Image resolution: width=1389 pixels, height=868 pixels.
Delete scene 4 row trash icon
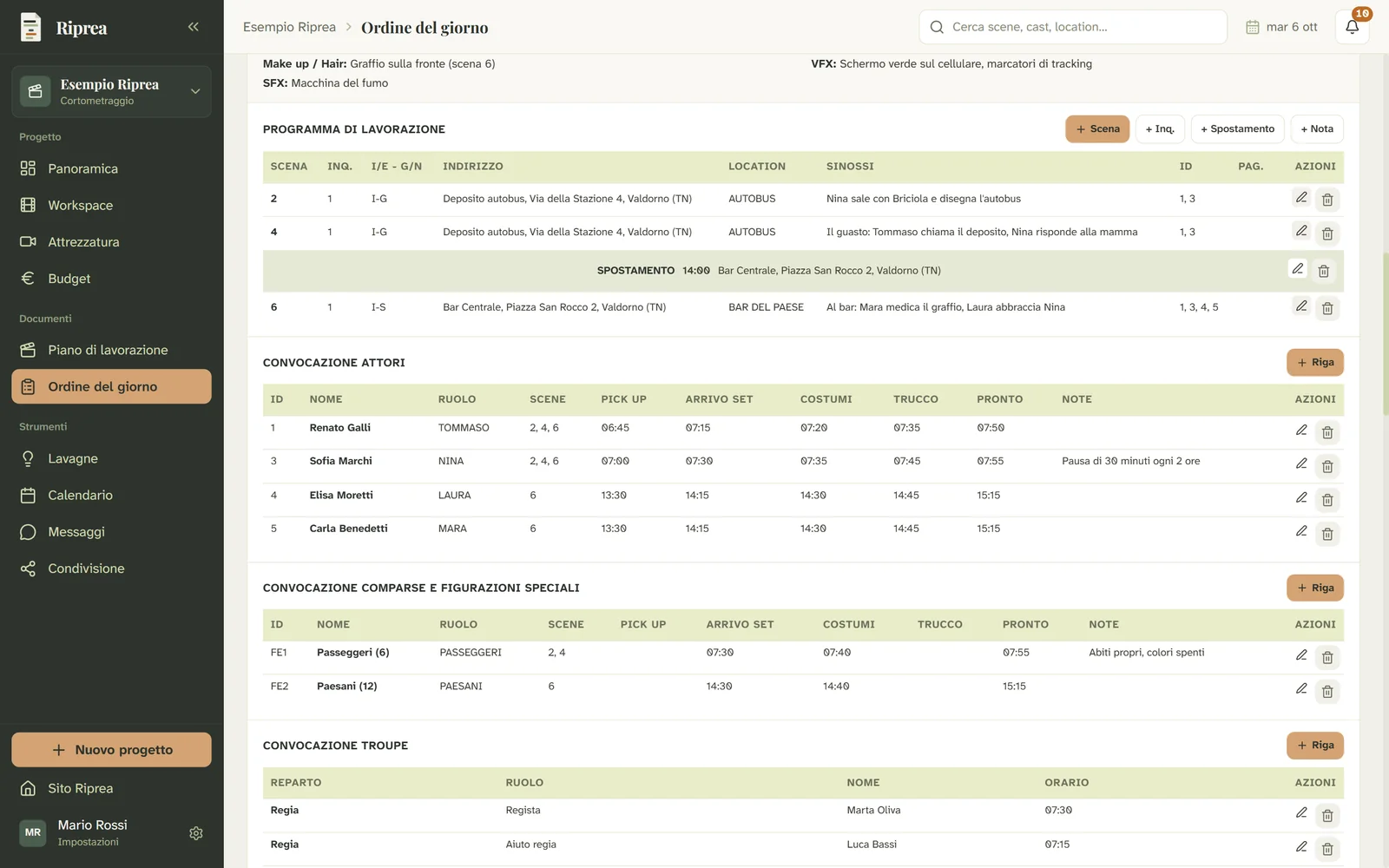pyautogui.click(x=1327, y=233)
